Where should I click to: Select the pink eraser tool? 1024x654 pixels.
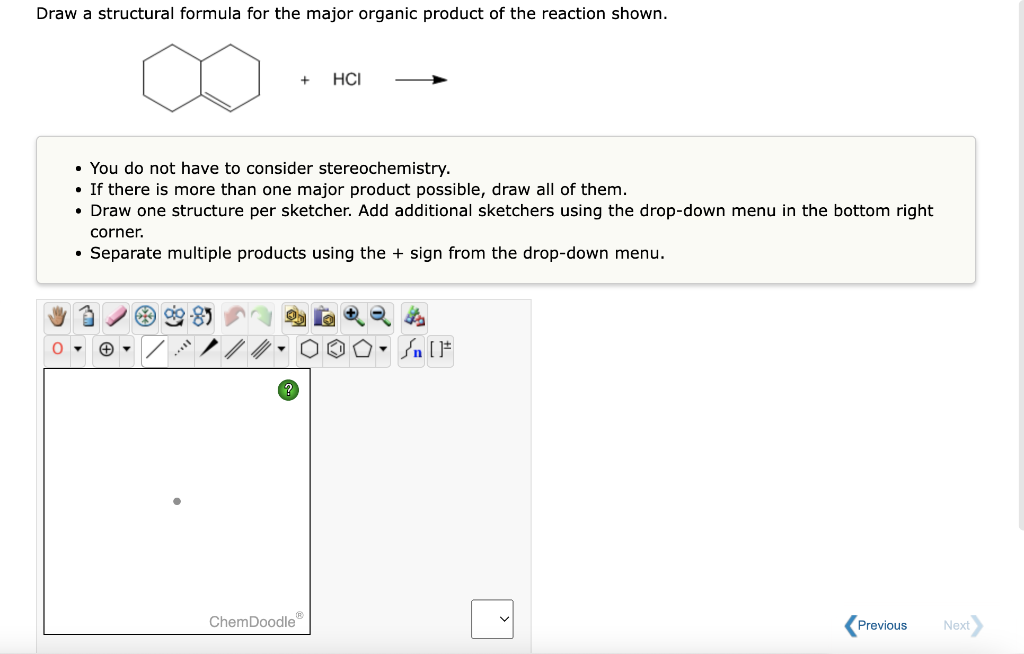point(116,317)
